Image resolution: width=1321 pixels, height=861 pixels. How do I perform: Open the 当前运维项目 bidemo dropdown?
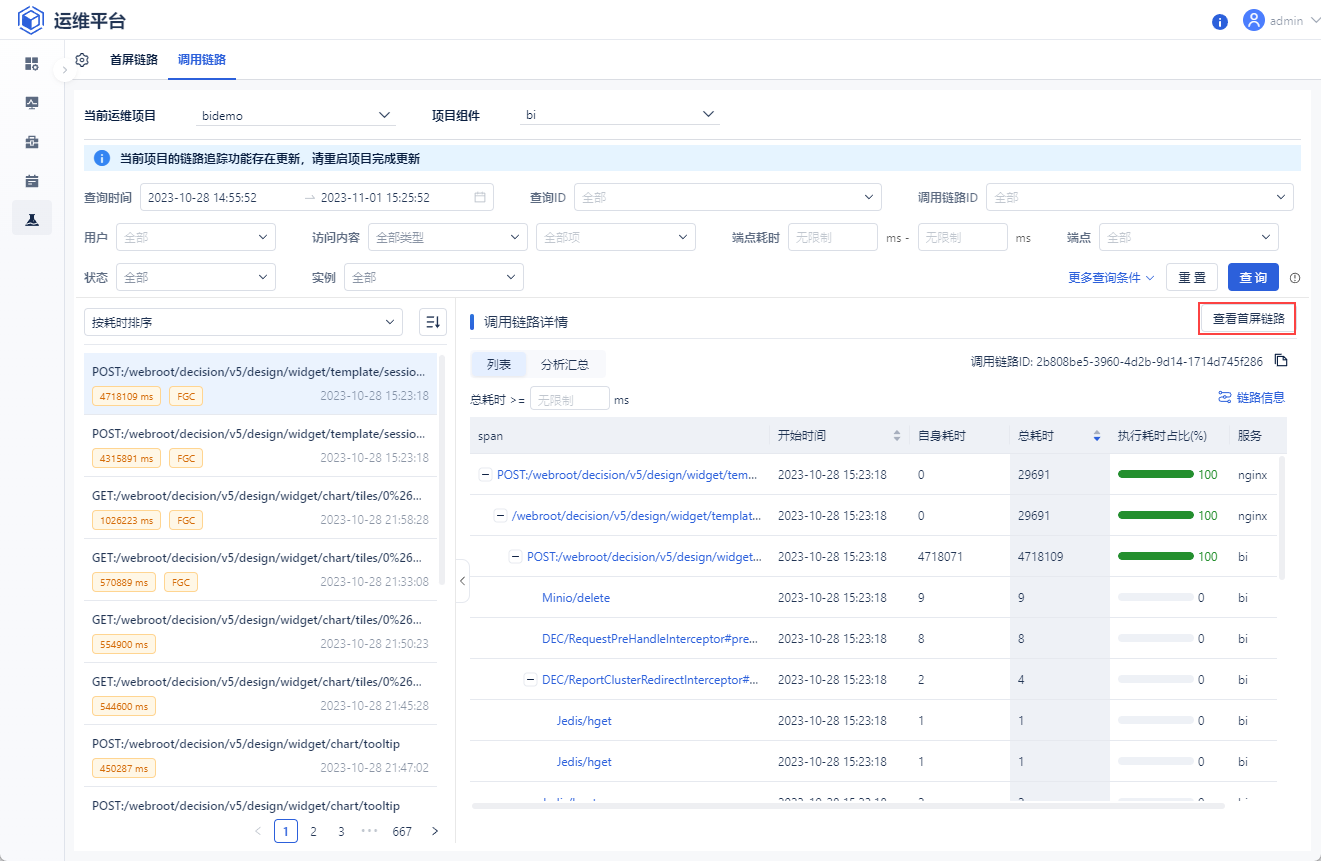coord(296,115)
